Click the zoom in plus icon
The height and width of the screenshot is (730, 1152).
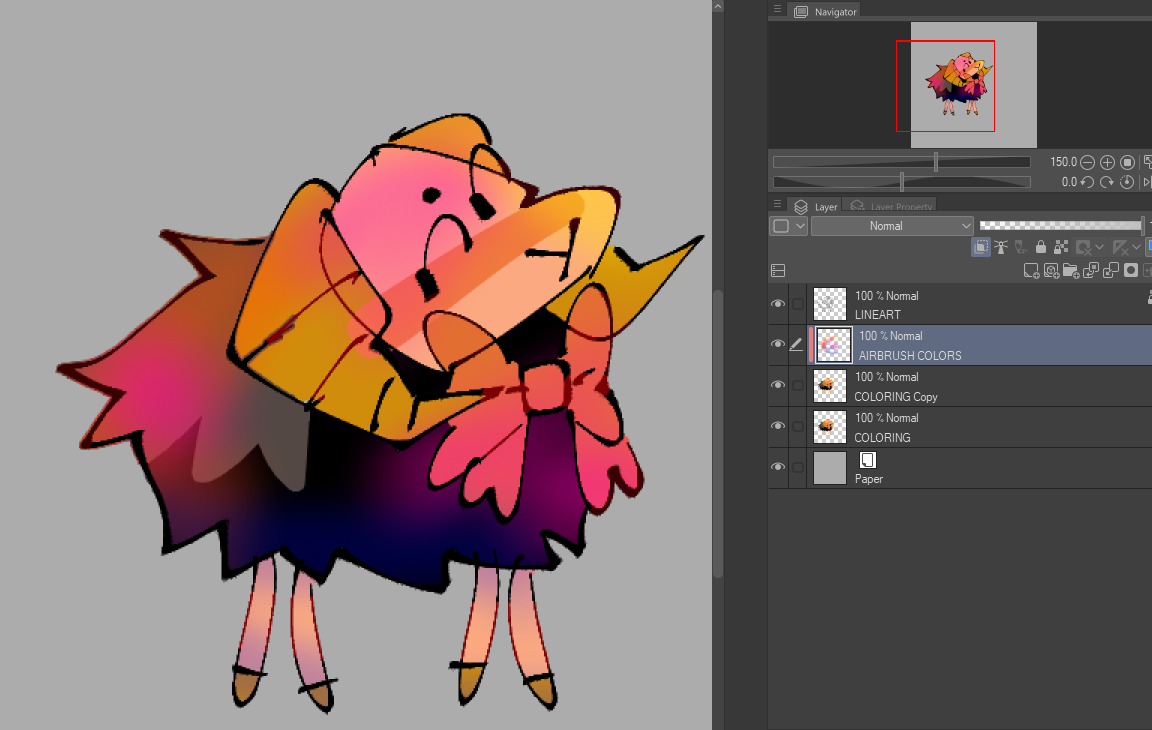(x=1107, y=162)
